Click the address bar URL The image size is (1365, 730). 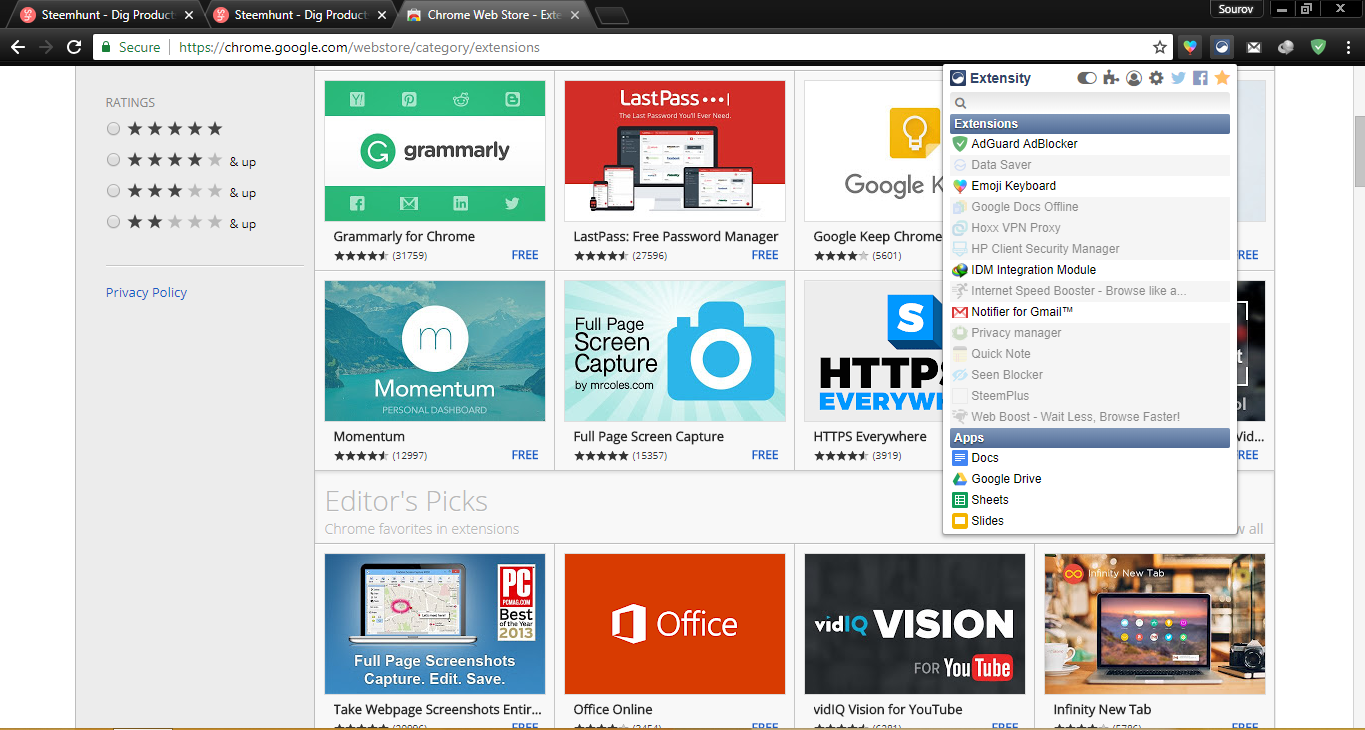(359, 47)
